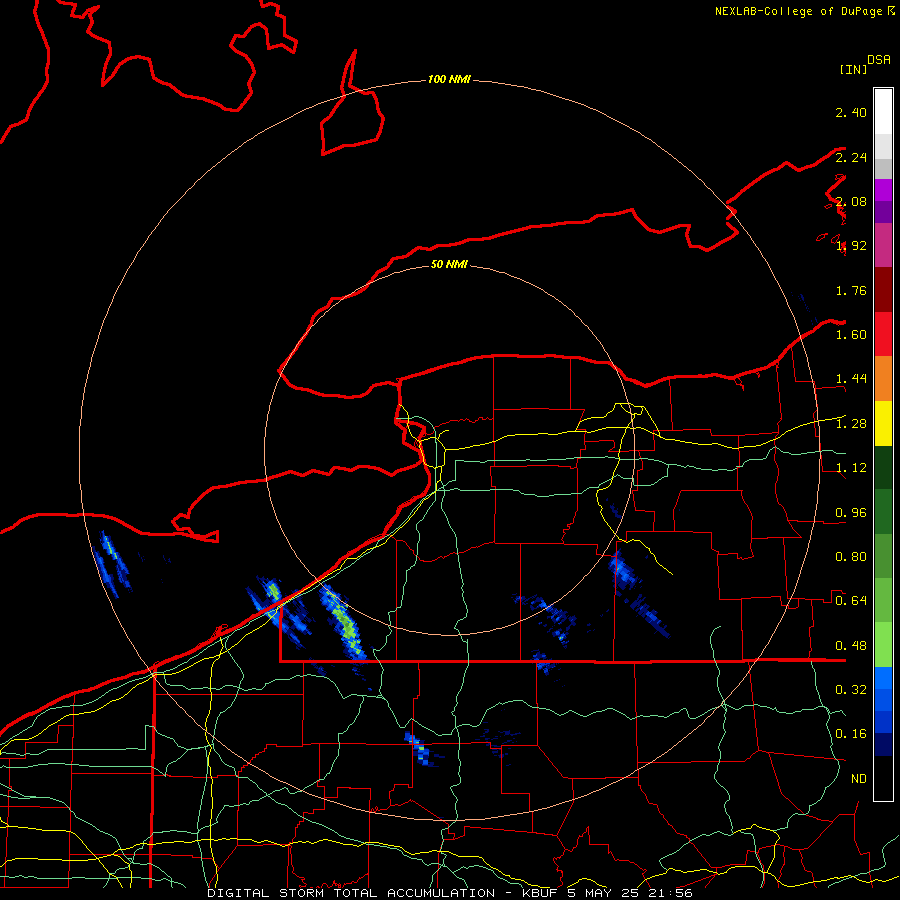
Task: Click the 1.60 legend value
Action: point(851,335)
